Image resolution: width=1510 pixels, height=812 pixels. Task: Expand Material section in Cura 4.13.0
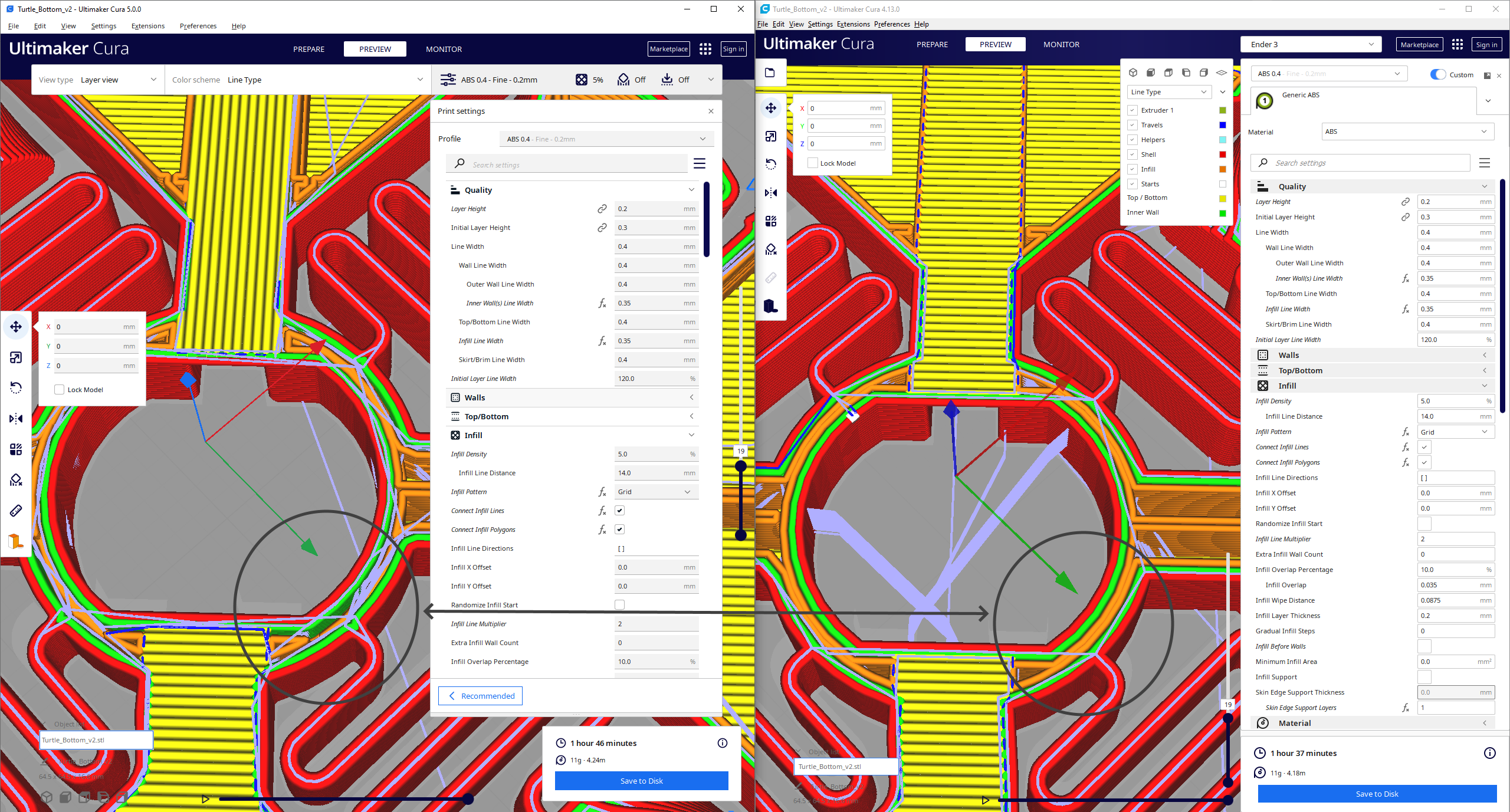tap(1372, 723)
